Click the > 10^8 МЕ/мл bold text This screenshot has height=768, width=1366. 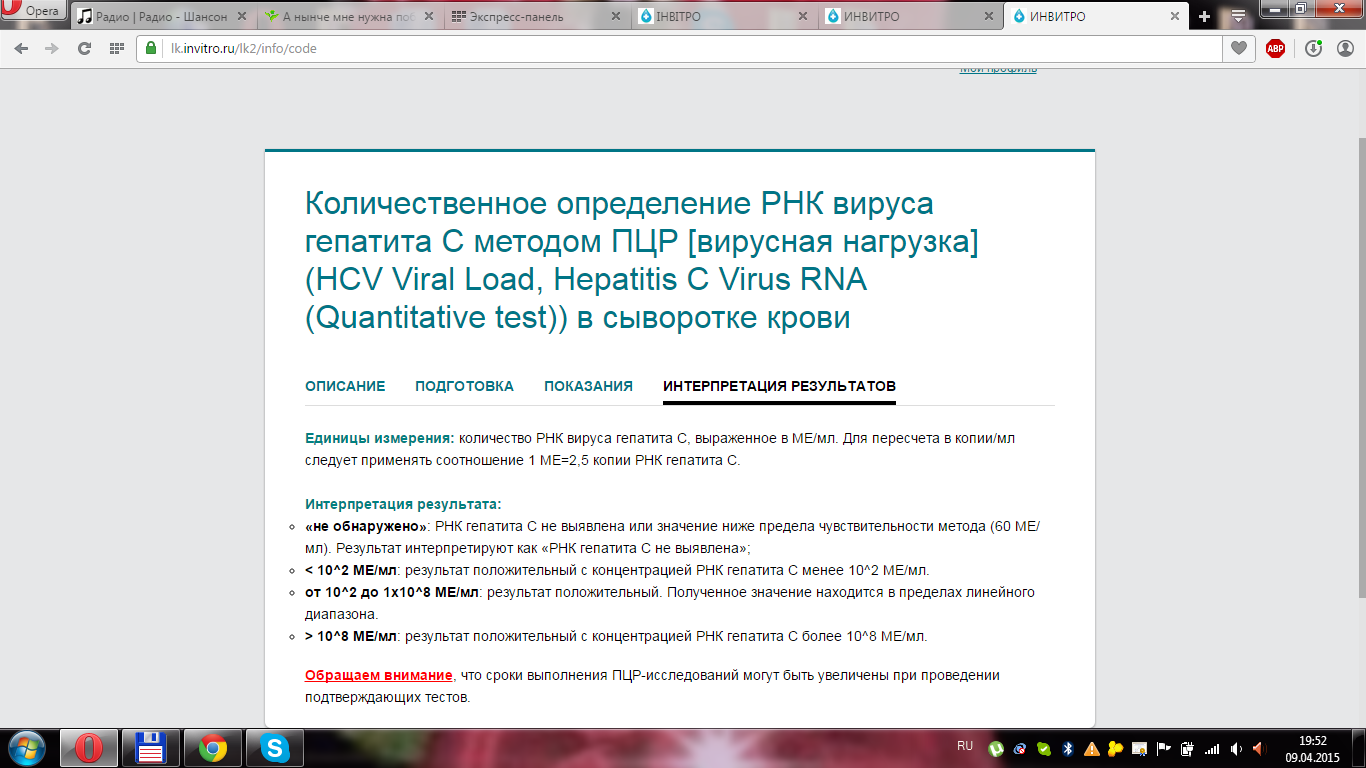[352, 636]
